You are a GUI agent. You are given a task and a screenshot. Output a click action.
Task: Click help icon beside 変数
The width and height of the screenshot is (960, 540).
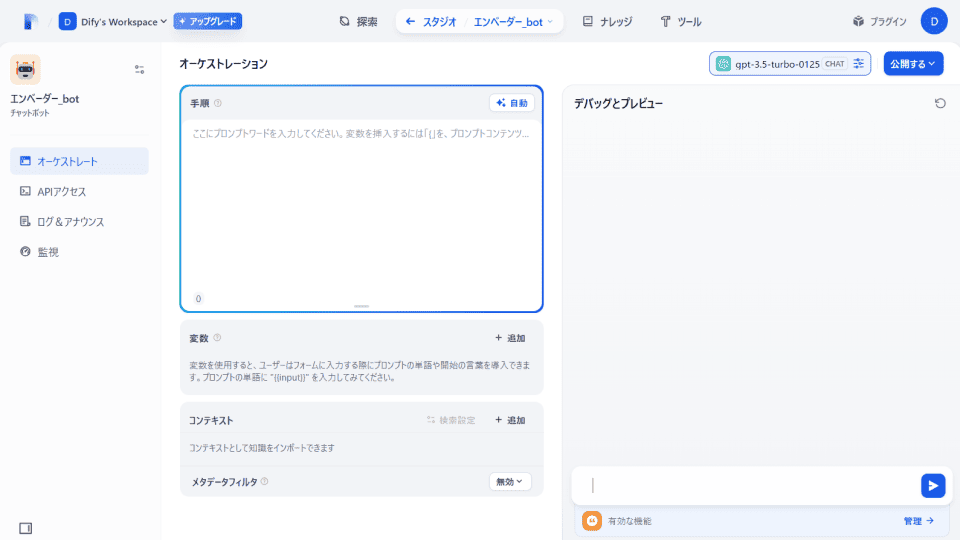217,338
